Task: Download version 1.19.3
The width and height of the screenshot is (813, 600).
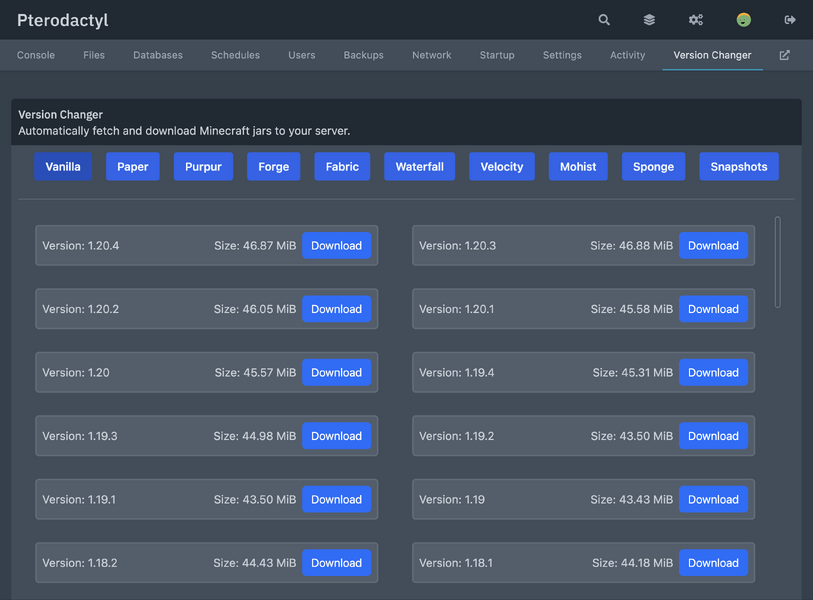Action: [337, 436]
